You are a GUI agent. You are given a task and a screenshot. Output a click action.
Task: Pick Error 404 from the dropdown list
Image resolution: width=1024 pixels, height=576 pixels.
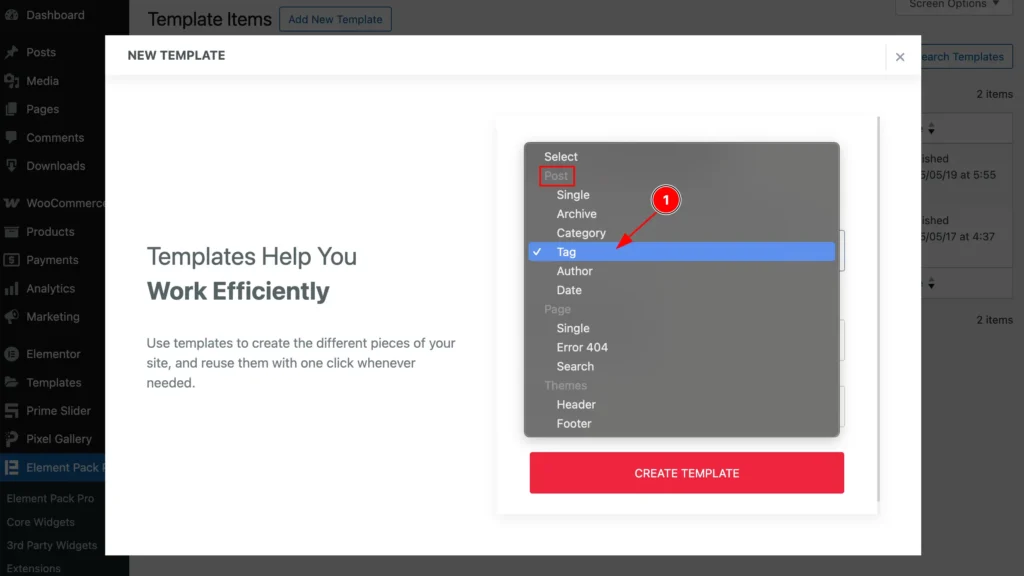click(x=582, y=347)
